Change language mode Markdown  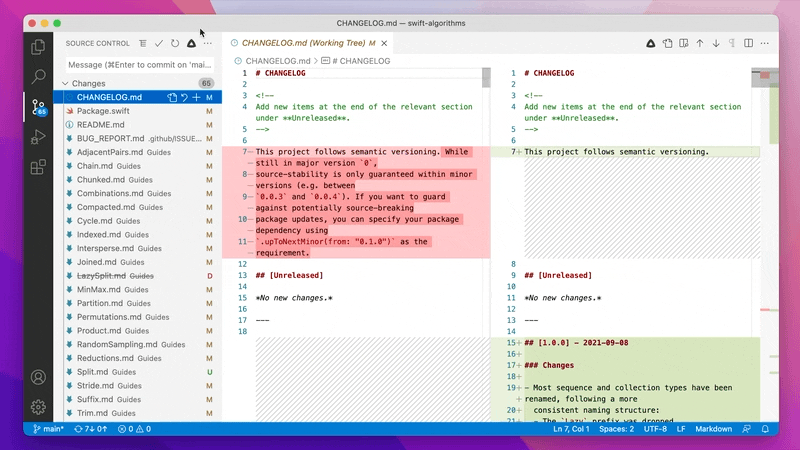713,429
